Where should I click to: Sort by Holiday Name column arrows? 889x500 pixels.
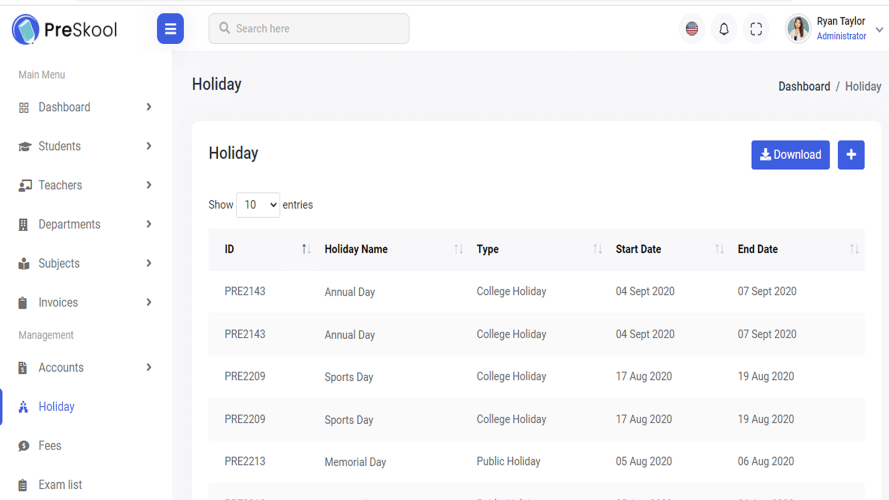pyautogui.click(x=458, y=249)
